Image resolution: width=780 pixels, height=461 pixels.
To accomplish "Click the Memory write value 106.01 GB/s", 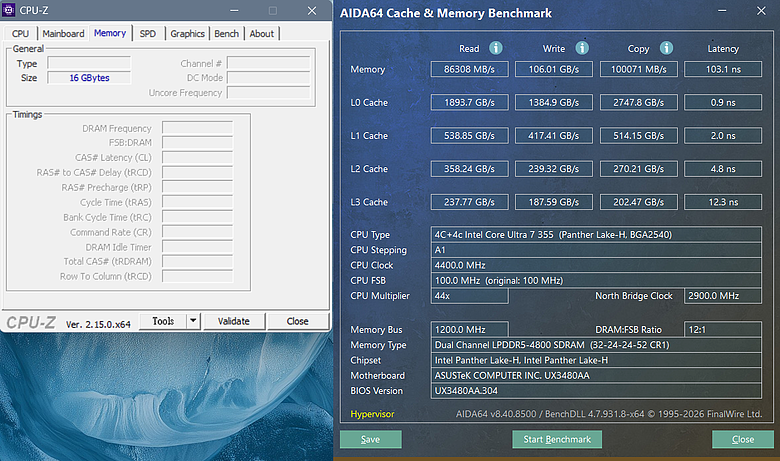I will coord(554,69).
